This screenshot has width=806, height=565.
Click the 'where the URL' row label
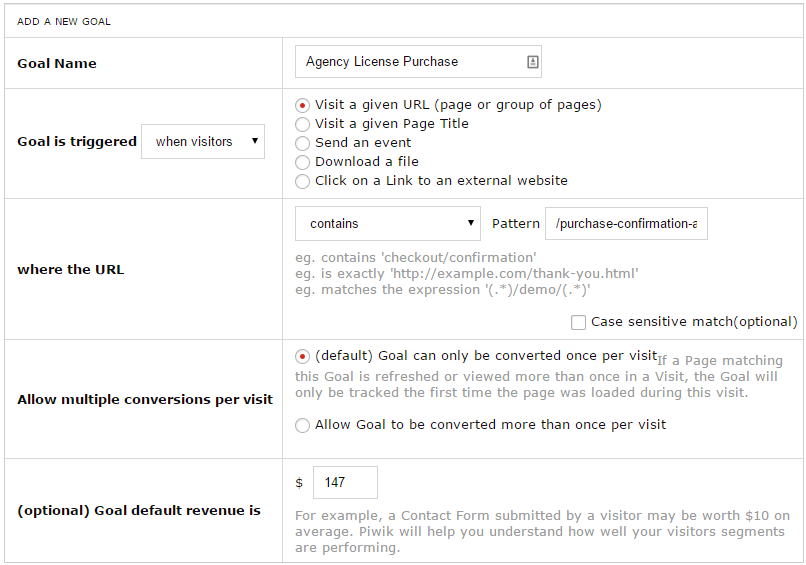tap(71, 270)
